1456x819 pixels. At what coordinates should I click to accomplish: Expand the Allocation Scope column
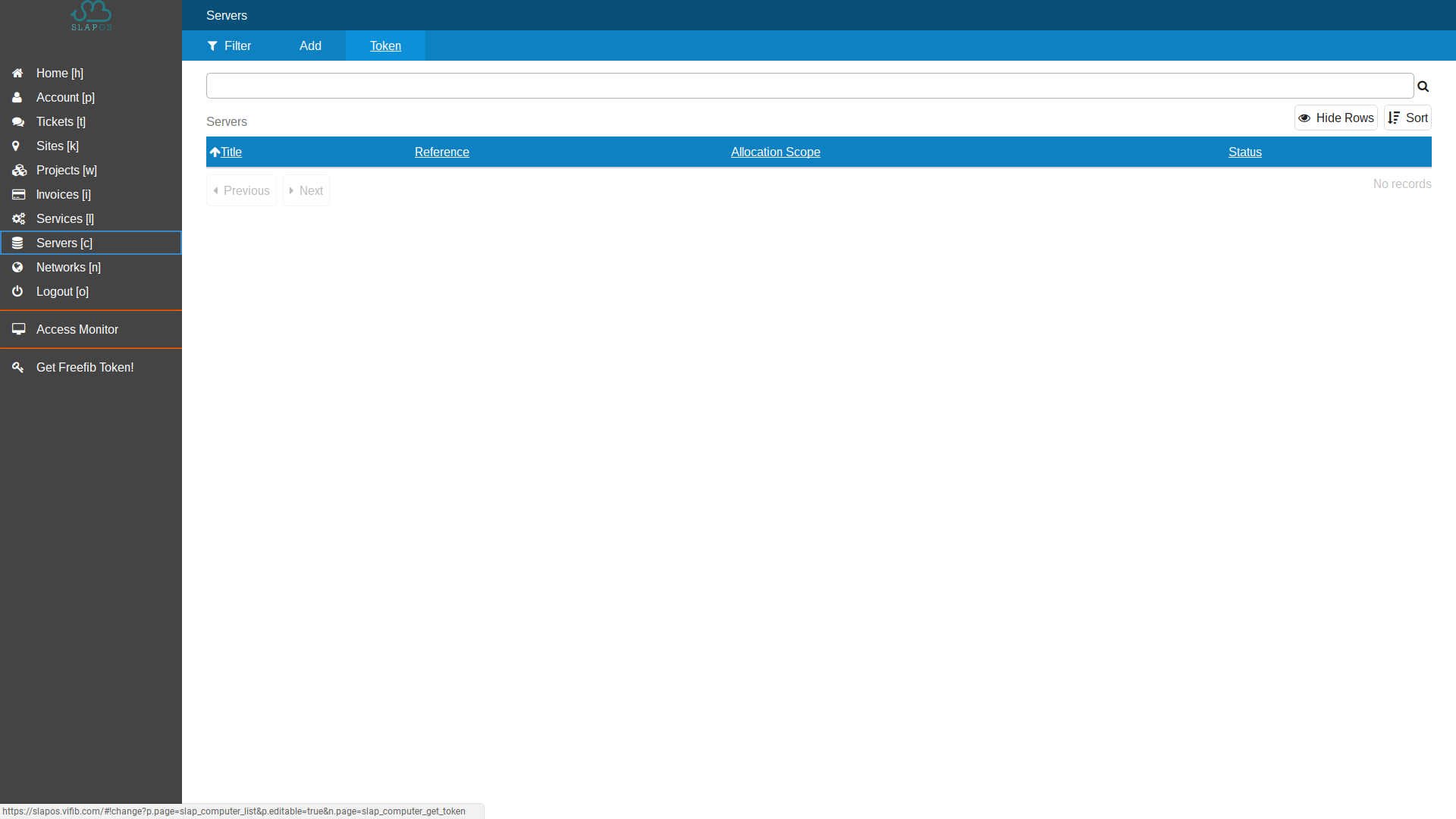click(x=775, y=151)
